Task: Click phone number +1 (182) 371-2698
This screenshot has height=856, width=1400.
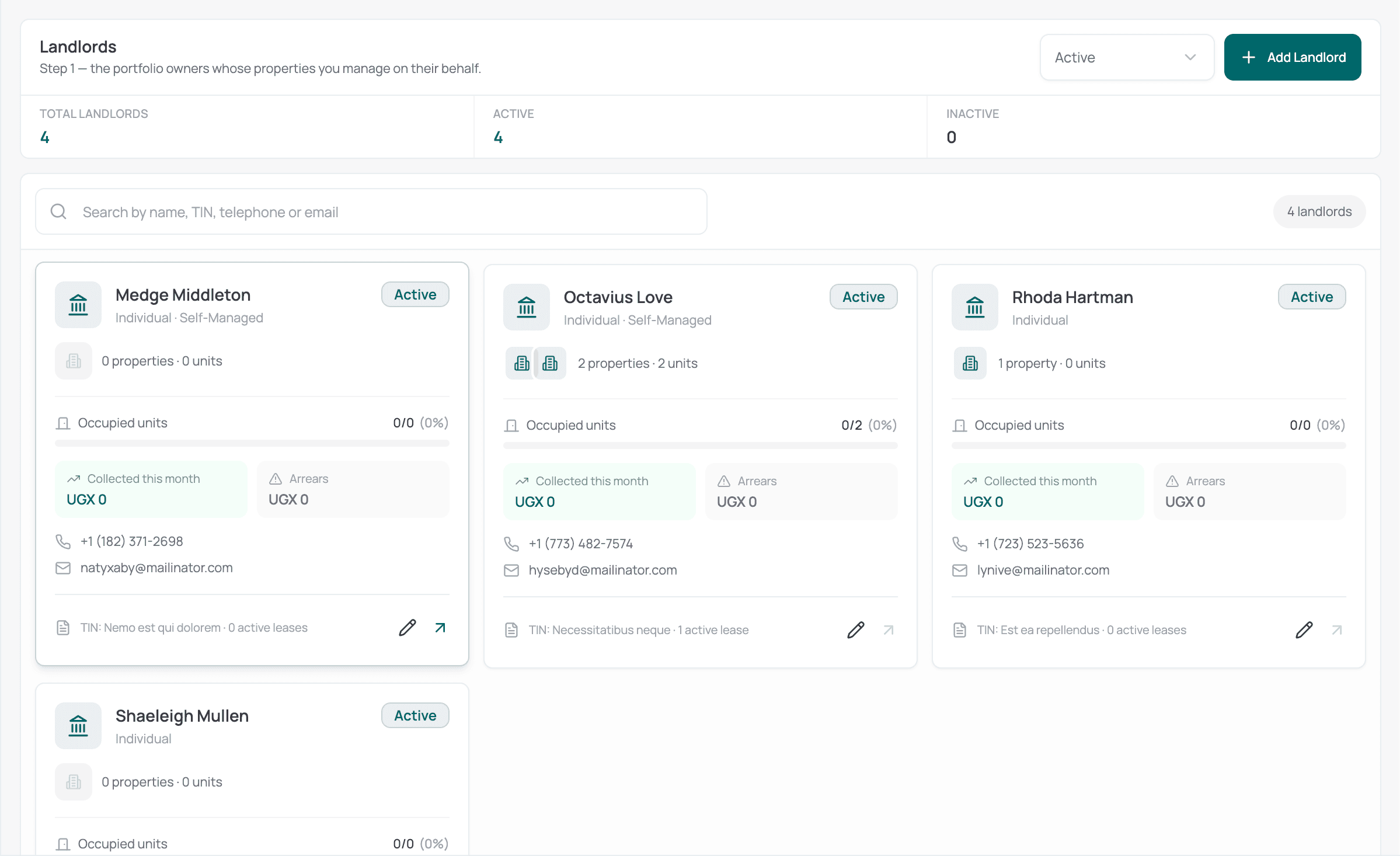Action: point(132,541)
